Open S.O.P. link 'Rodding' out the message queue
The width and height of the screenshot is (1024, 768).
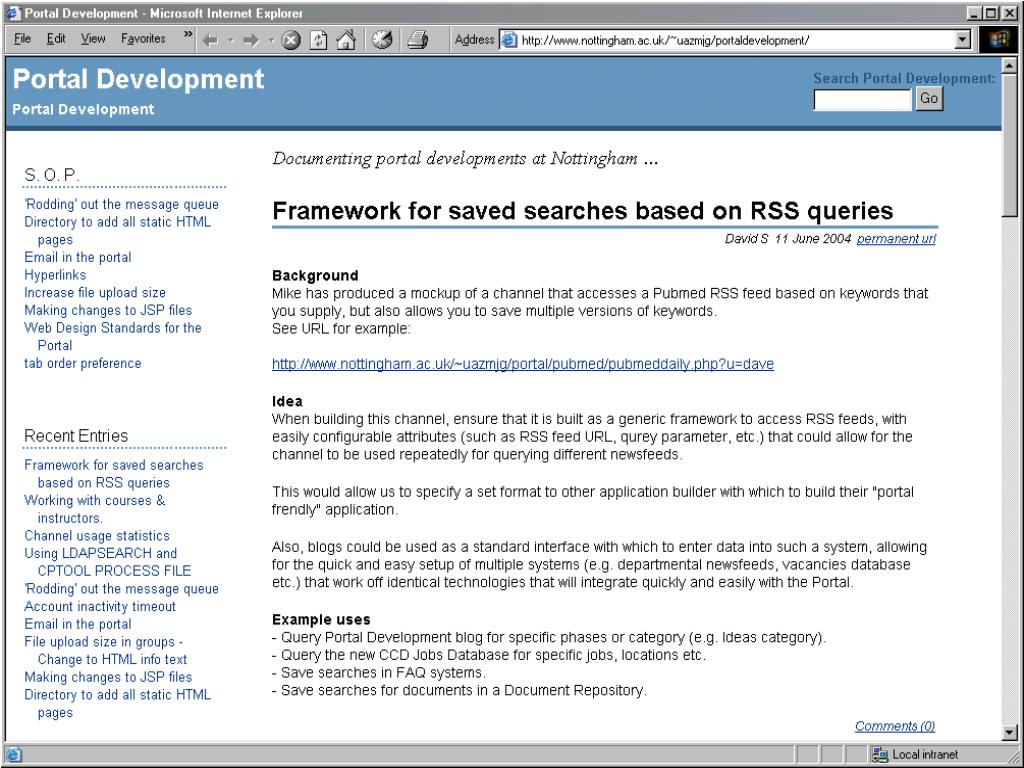[x=121, y=204]
